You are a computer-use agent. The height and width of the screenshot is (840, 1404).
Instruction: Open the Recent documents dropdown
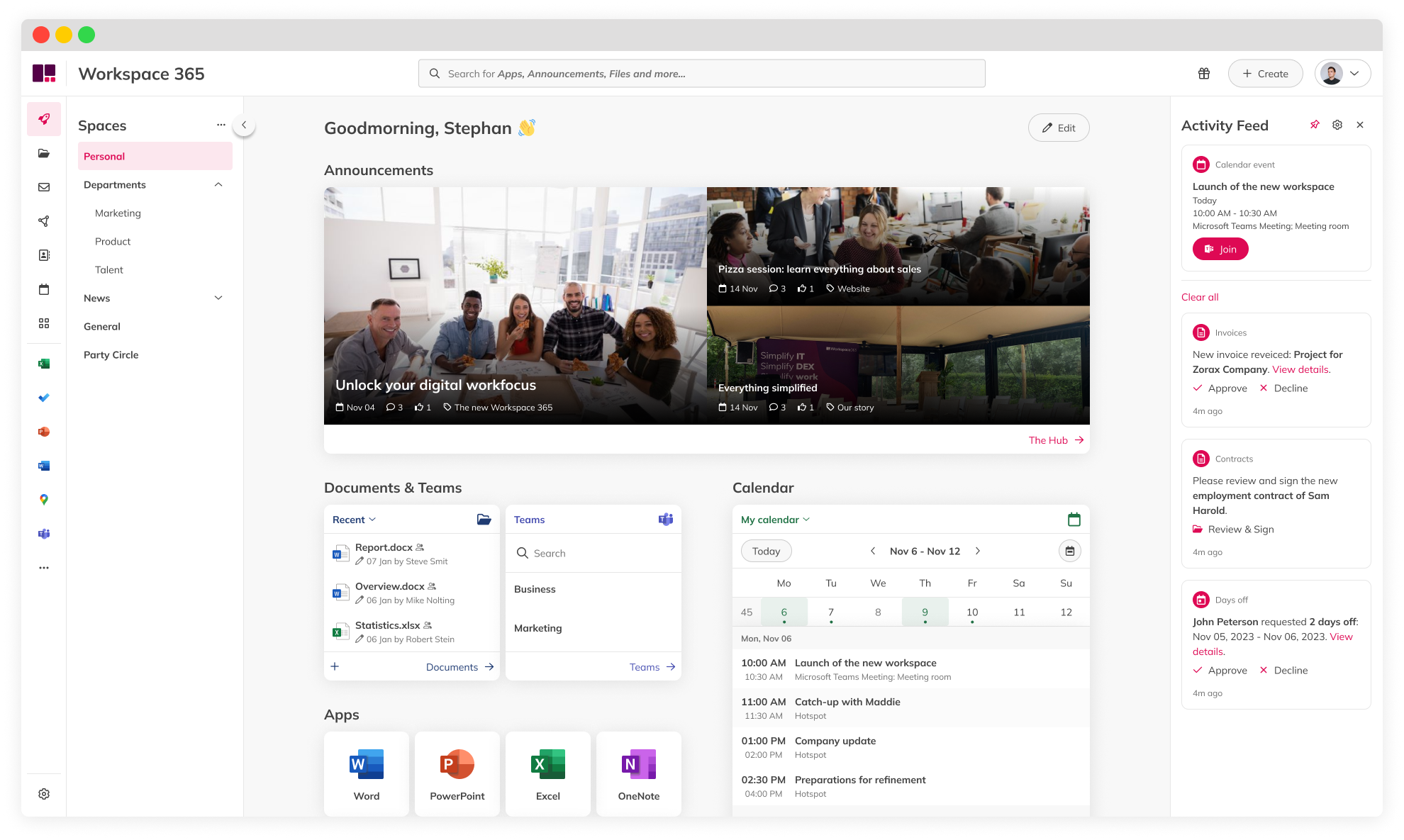pyautogui.click(x=353, y=519)
